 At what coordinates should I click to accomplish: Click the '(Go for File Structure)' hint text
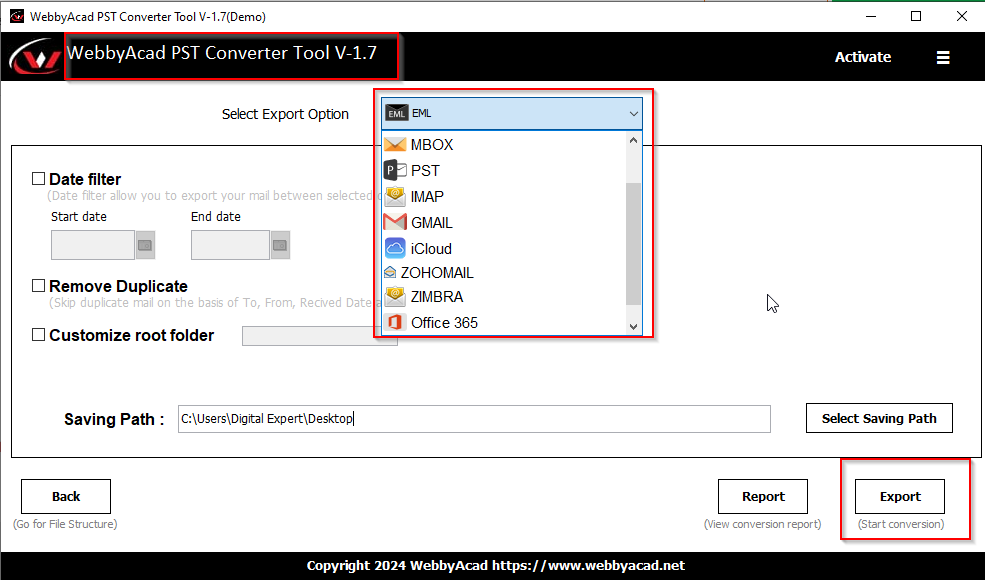point(65,524)
